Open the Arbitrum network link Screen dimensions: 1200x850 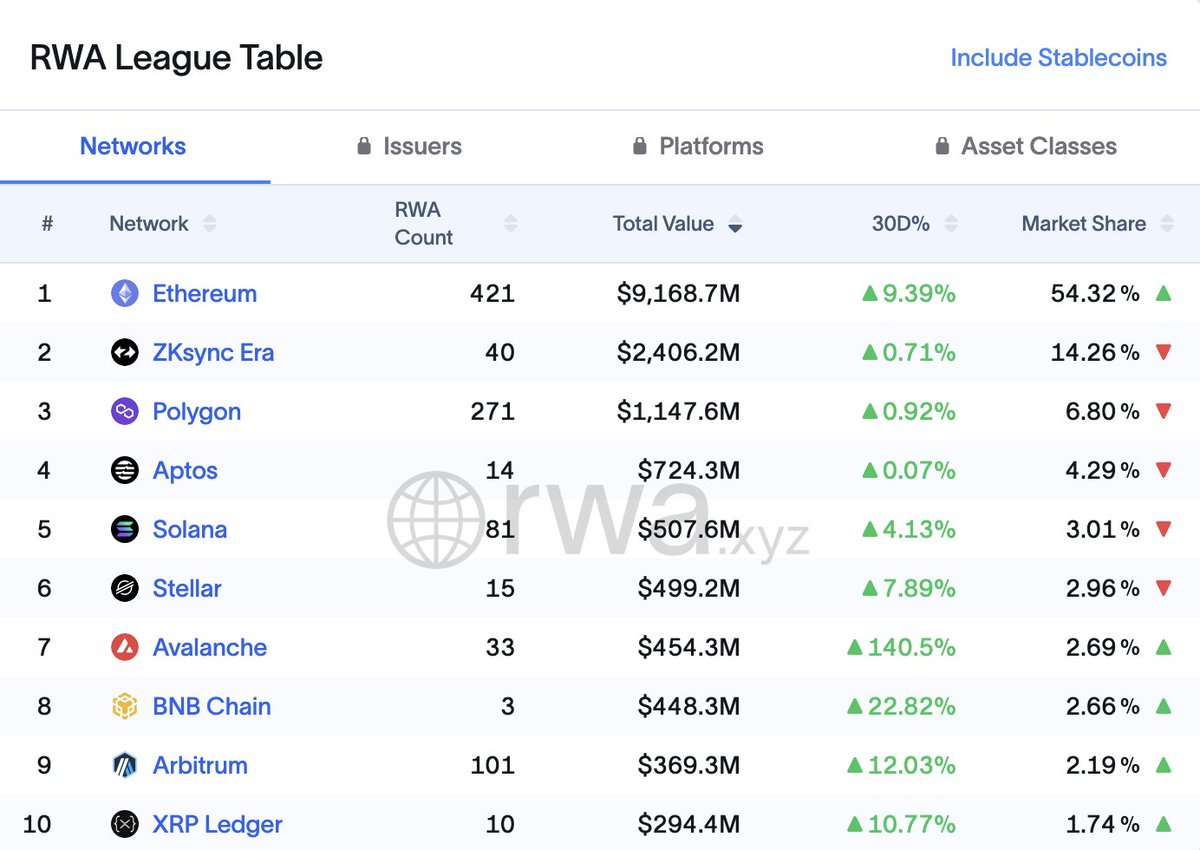pos(200,765)
